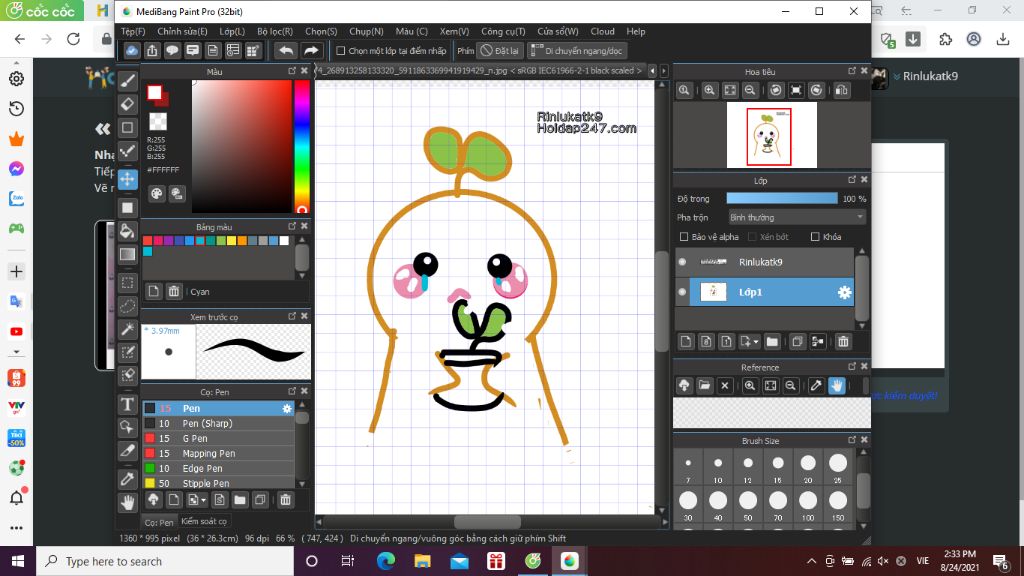Image resolution: width=1024 pixels, height=576 pixels.
Task: Activate the Hand pan tool
Action: 128,503
